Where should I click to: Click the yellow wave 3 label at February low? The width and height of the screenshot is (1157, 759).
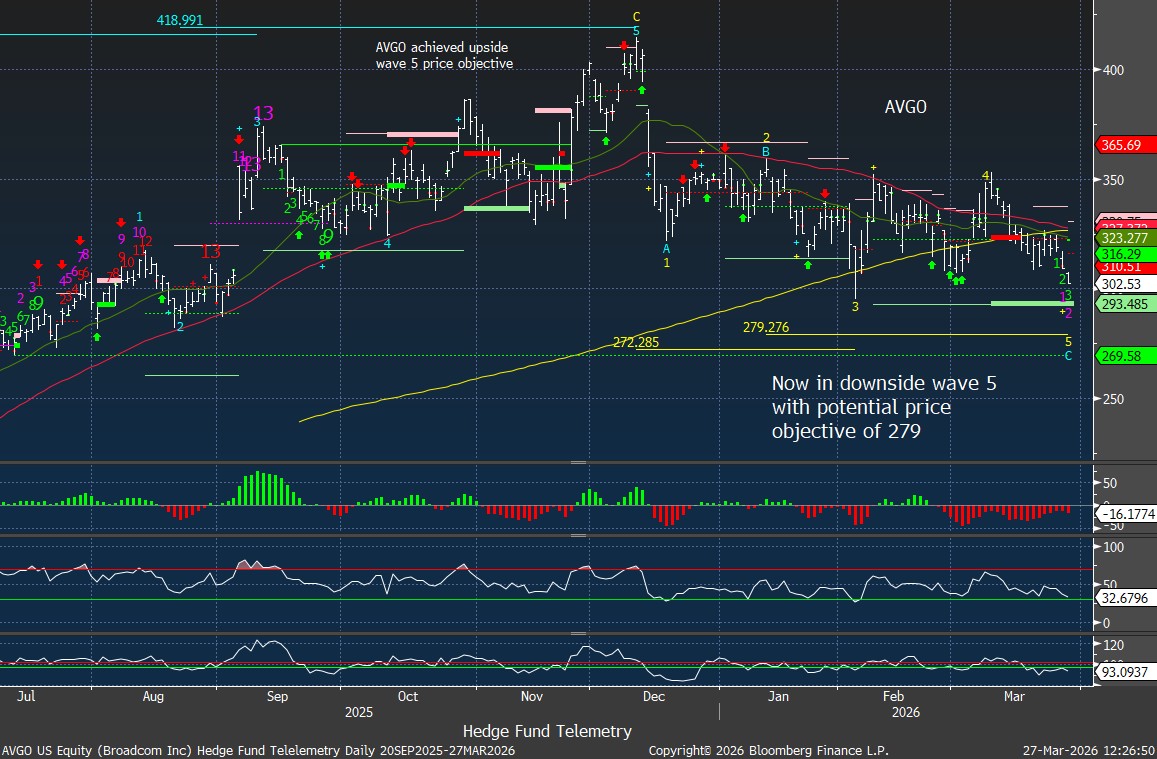pyautogui.click(x=855, y=307)
